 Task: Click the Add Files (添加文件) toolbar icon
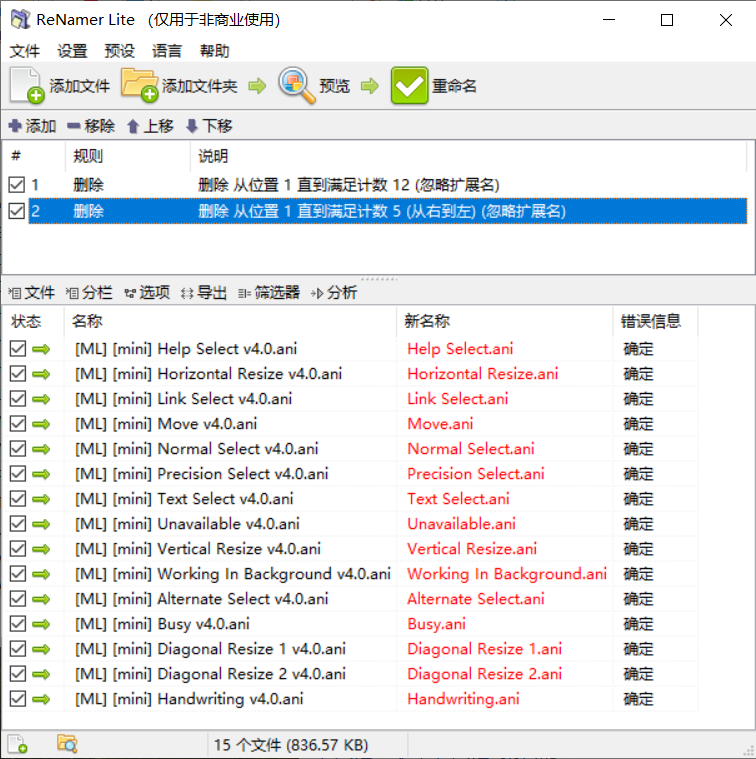point(27,86)
